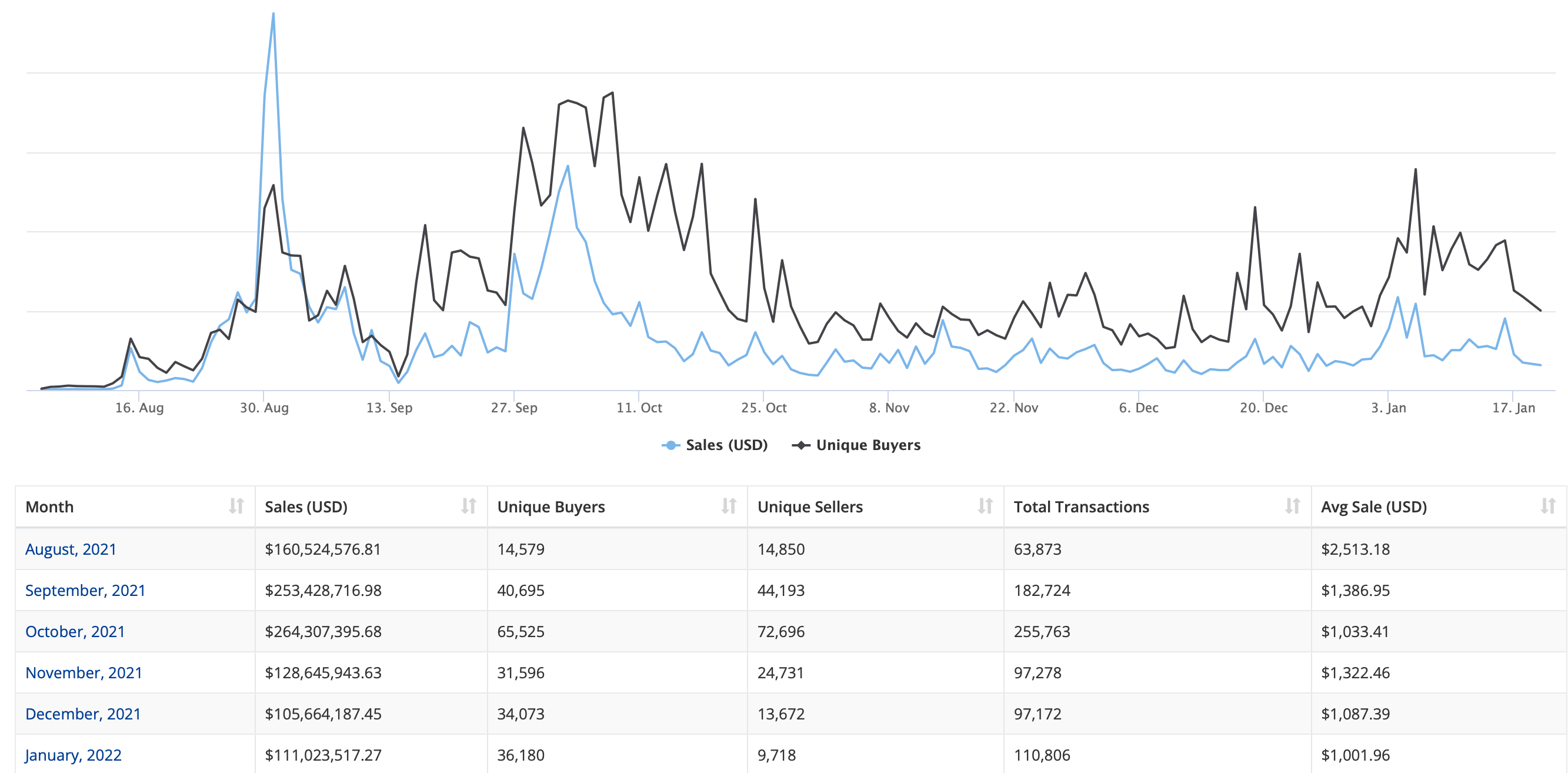Click the Unique Sellers column header label
Image resolution: width=1568 pixels, height=773 pixels.
pyautogui.click(x=810, y=507)
